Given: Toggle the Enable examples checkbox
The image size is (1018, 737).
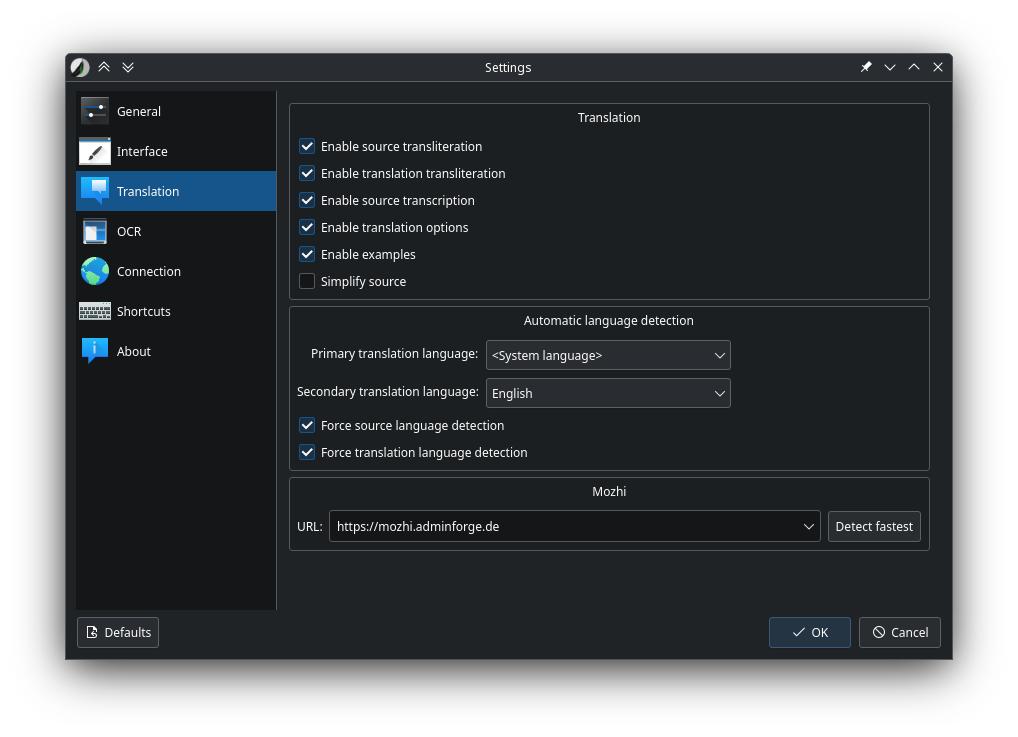Looking at the screenshot, I should pyautogui.click(x=307, y=254).
